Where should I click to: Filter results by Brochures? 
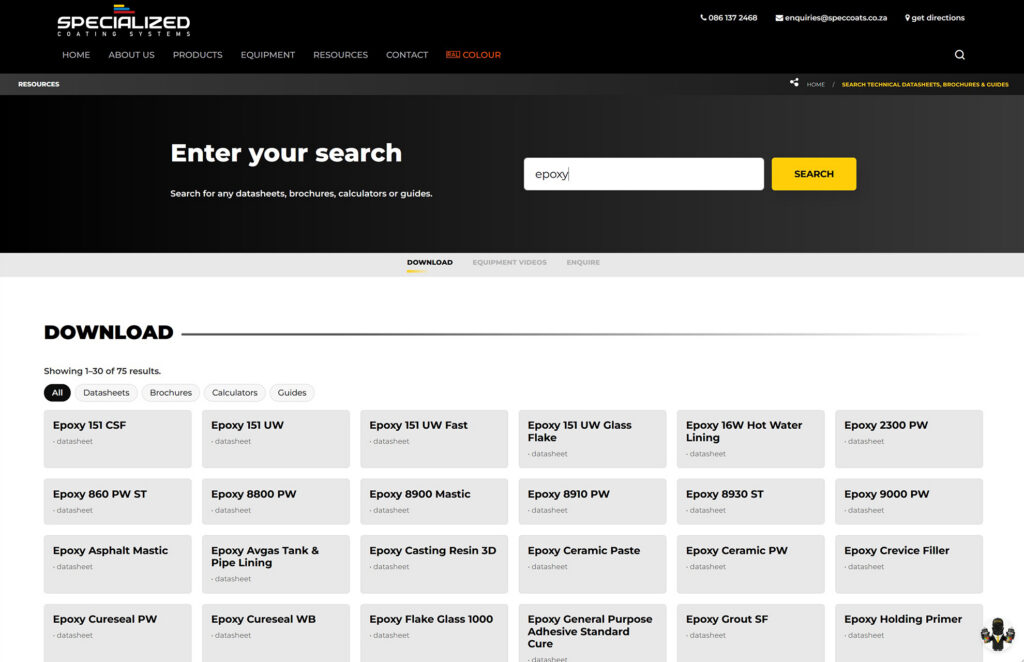(170, 392)
